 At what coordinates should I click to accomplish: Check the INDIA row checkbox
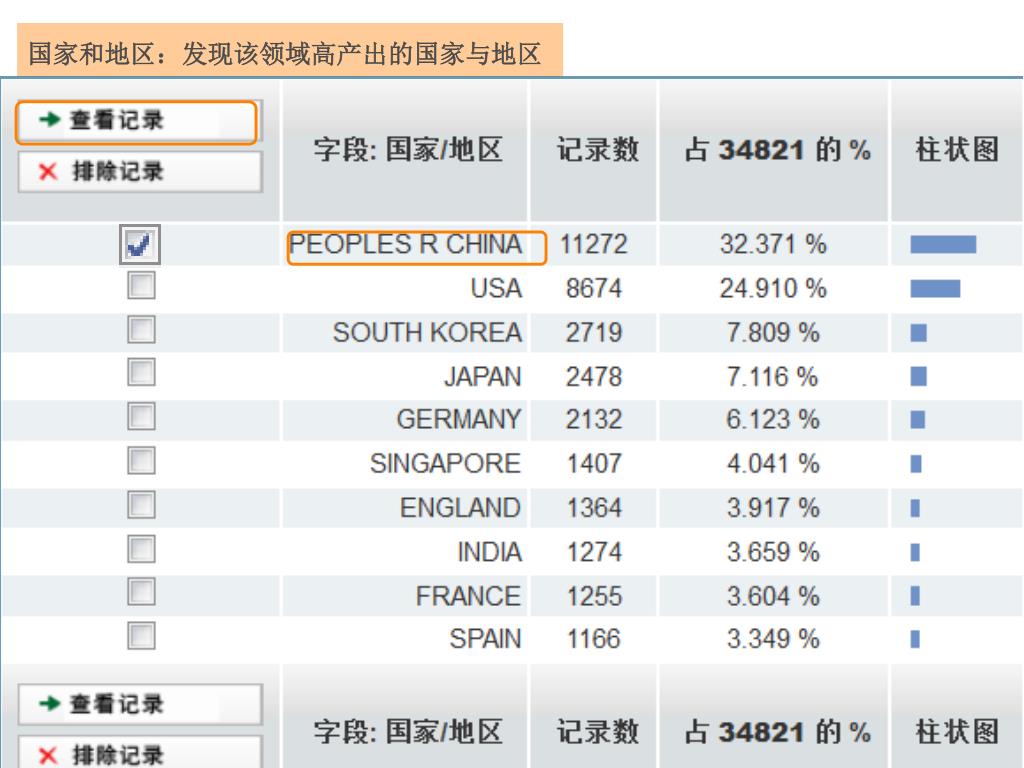click(x=141, y=549)
